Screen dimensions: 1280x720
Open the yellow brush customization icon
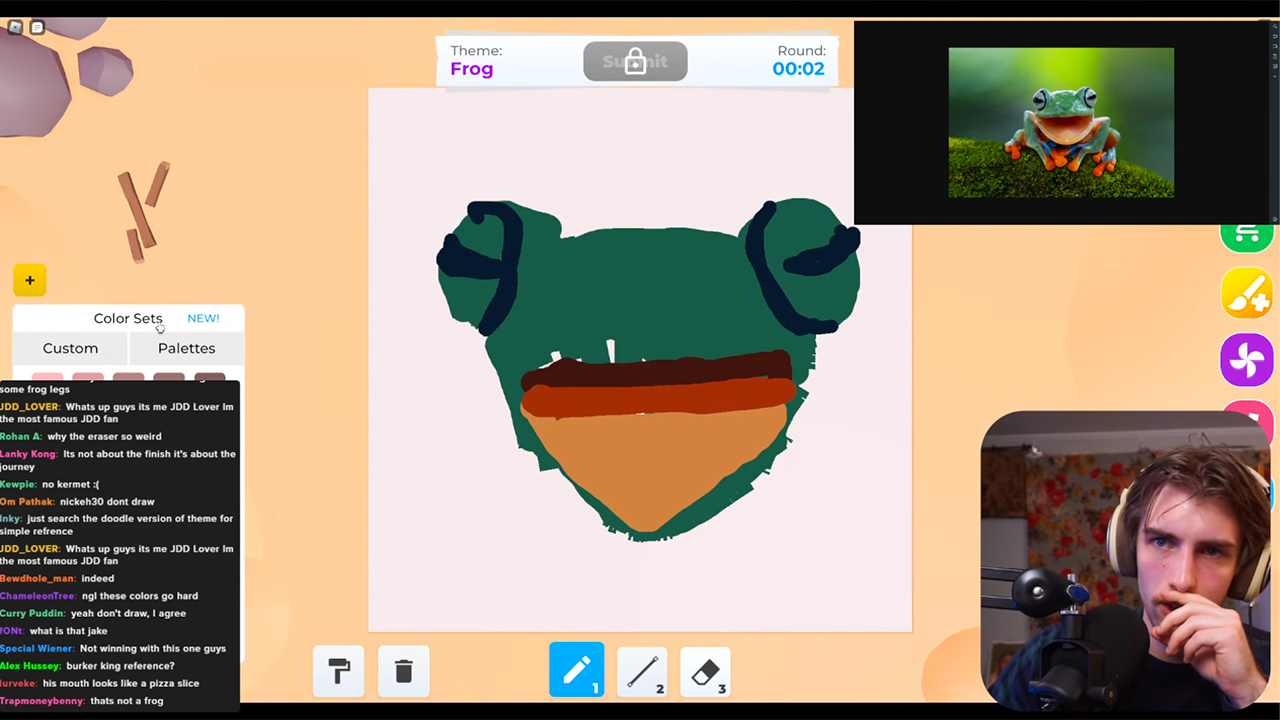1246,294
